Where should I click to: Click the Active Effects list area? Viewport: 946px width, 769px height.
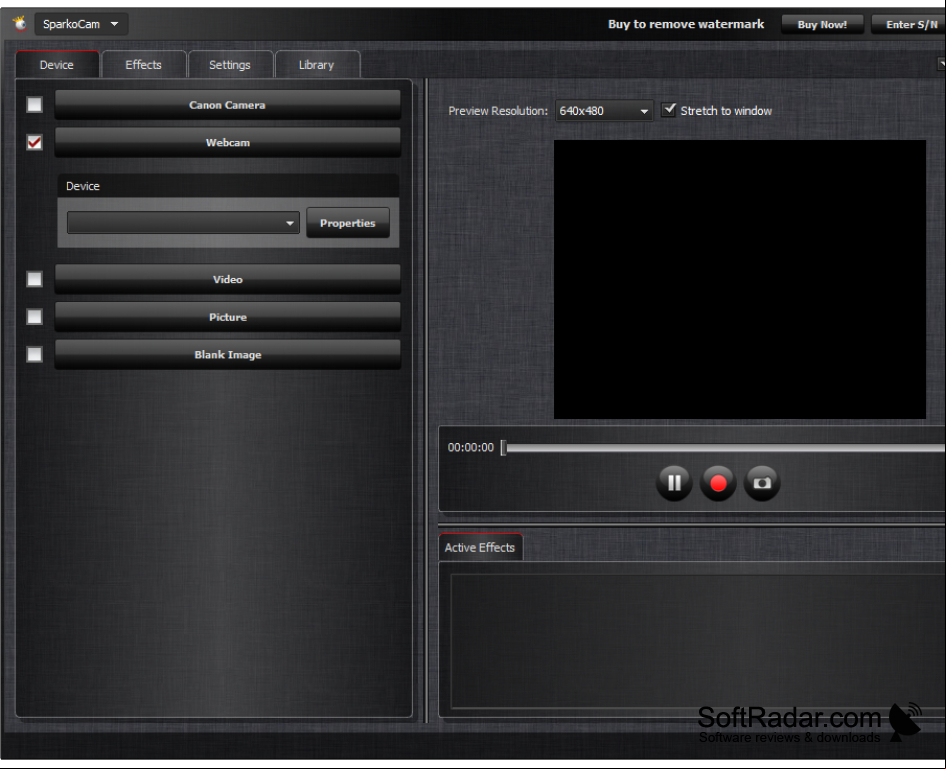click(698, 641)
